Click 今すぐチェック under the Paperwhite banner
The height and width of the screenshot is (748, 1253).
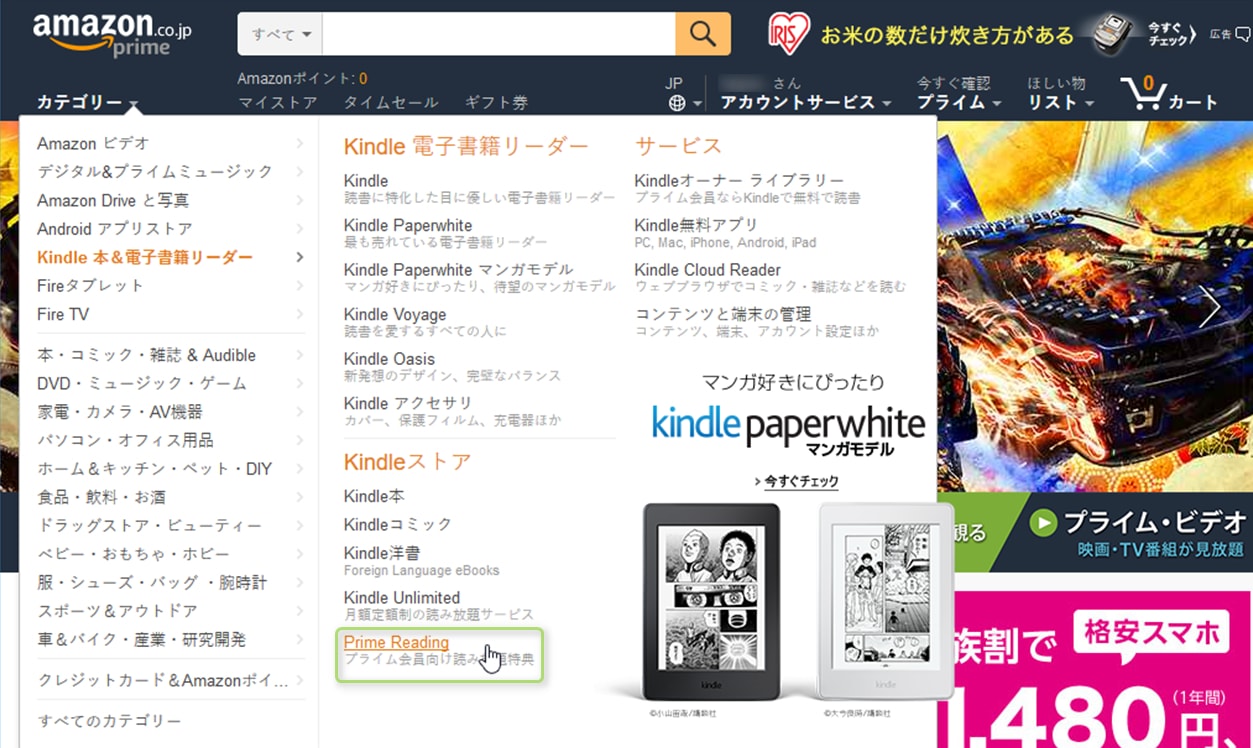click(800, 481)
